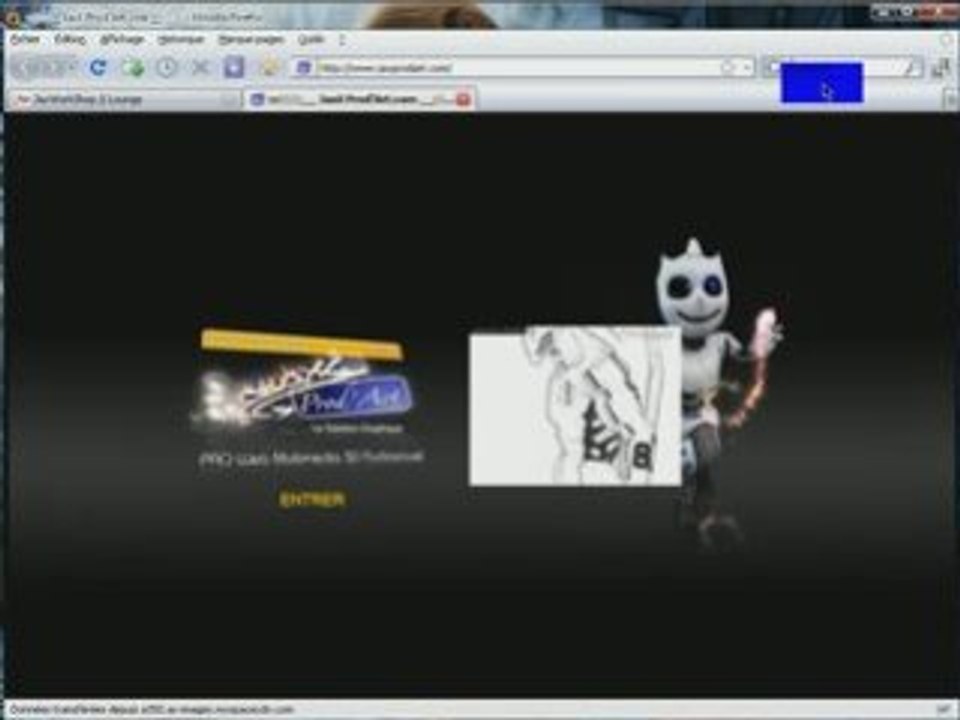This screenshot has width=960, height=720.
Task: Close the ProdArt.com tab with red X
Action: (x=463, y=99)
